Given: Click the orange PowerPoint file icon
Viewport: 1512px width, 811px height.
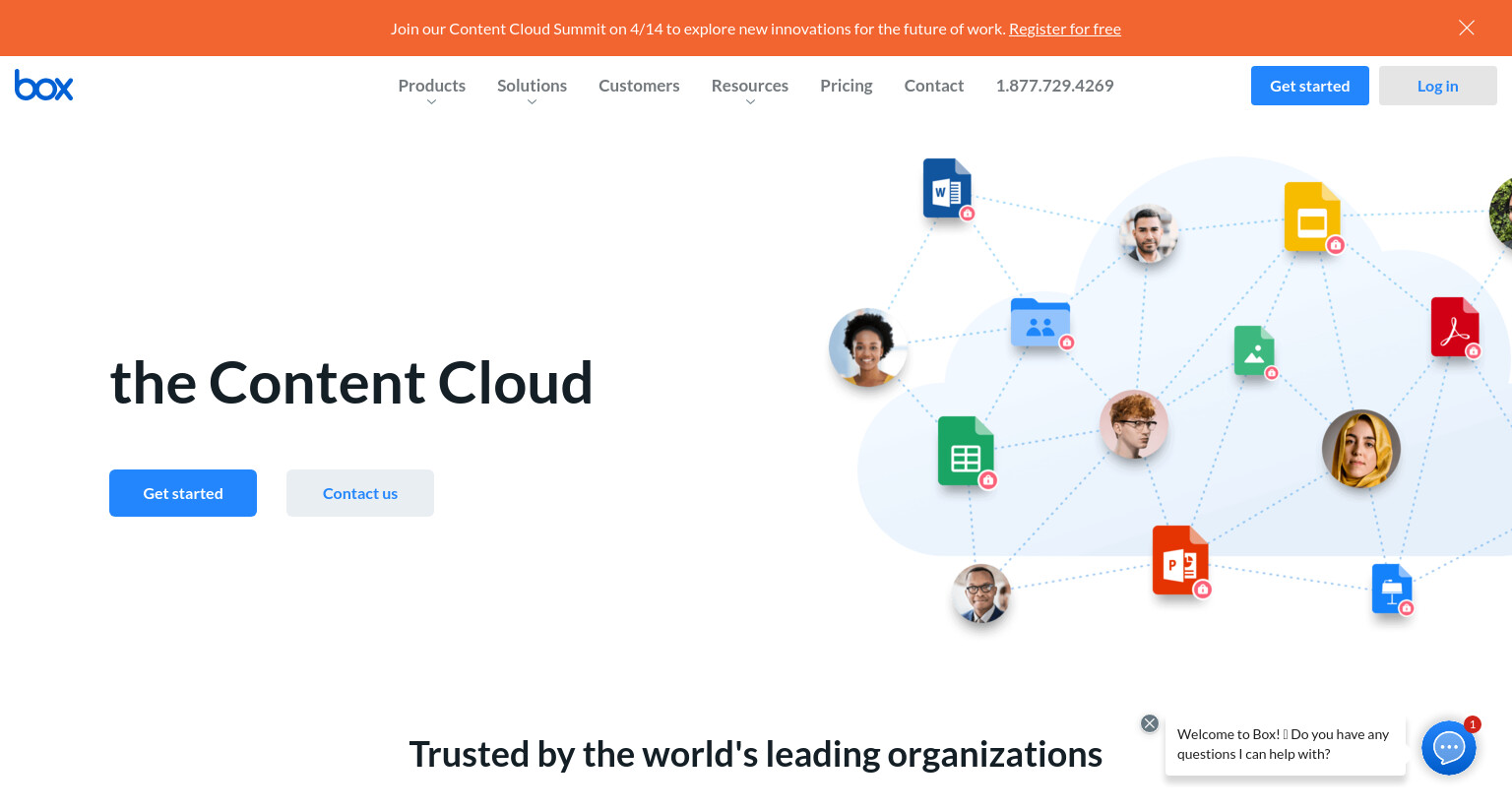Looking at the screenshot, I should click(x=1180, y=560).
